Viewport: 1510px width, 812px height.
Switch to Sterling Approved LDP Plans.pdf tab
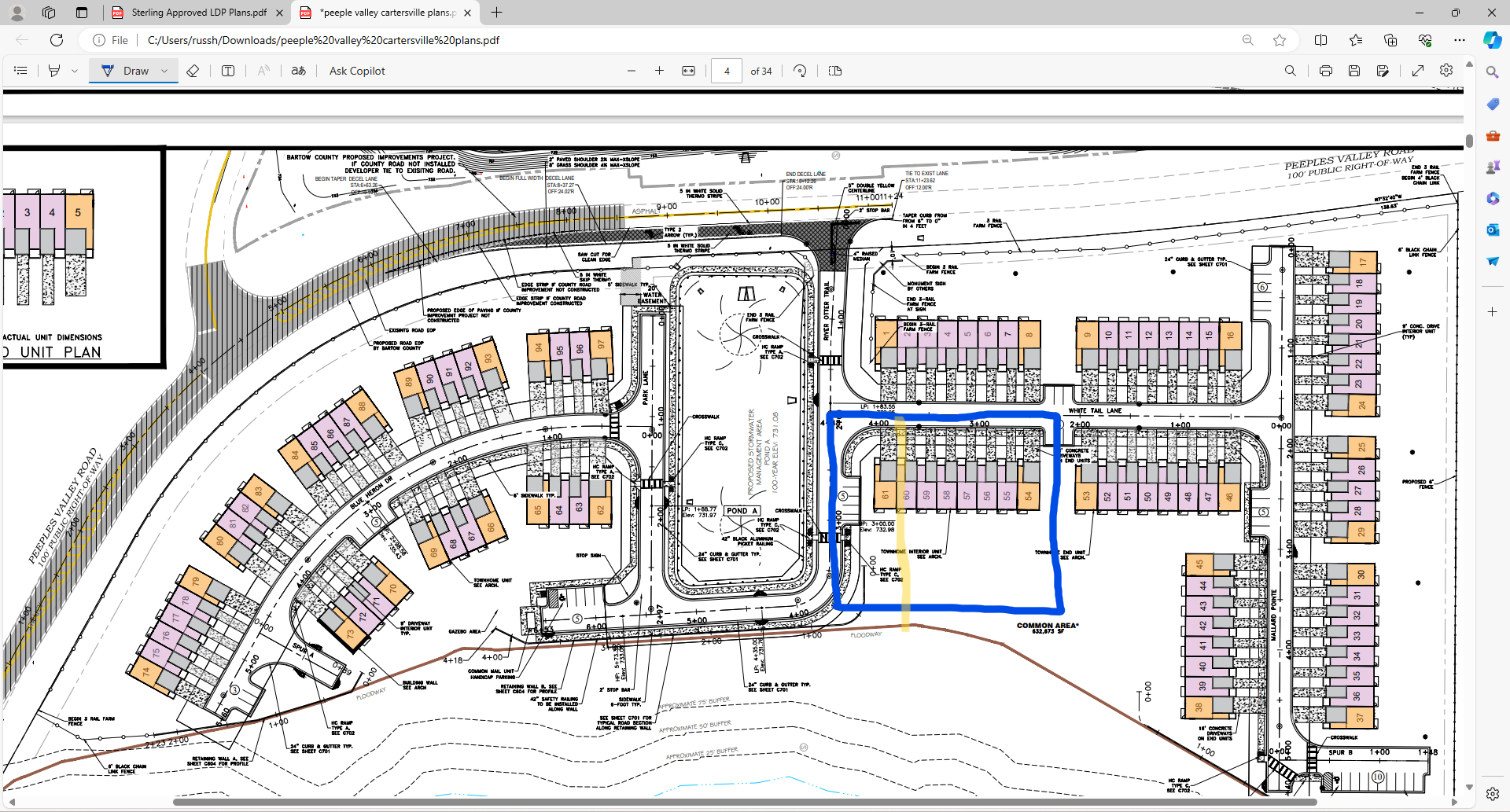pos(198,13)
